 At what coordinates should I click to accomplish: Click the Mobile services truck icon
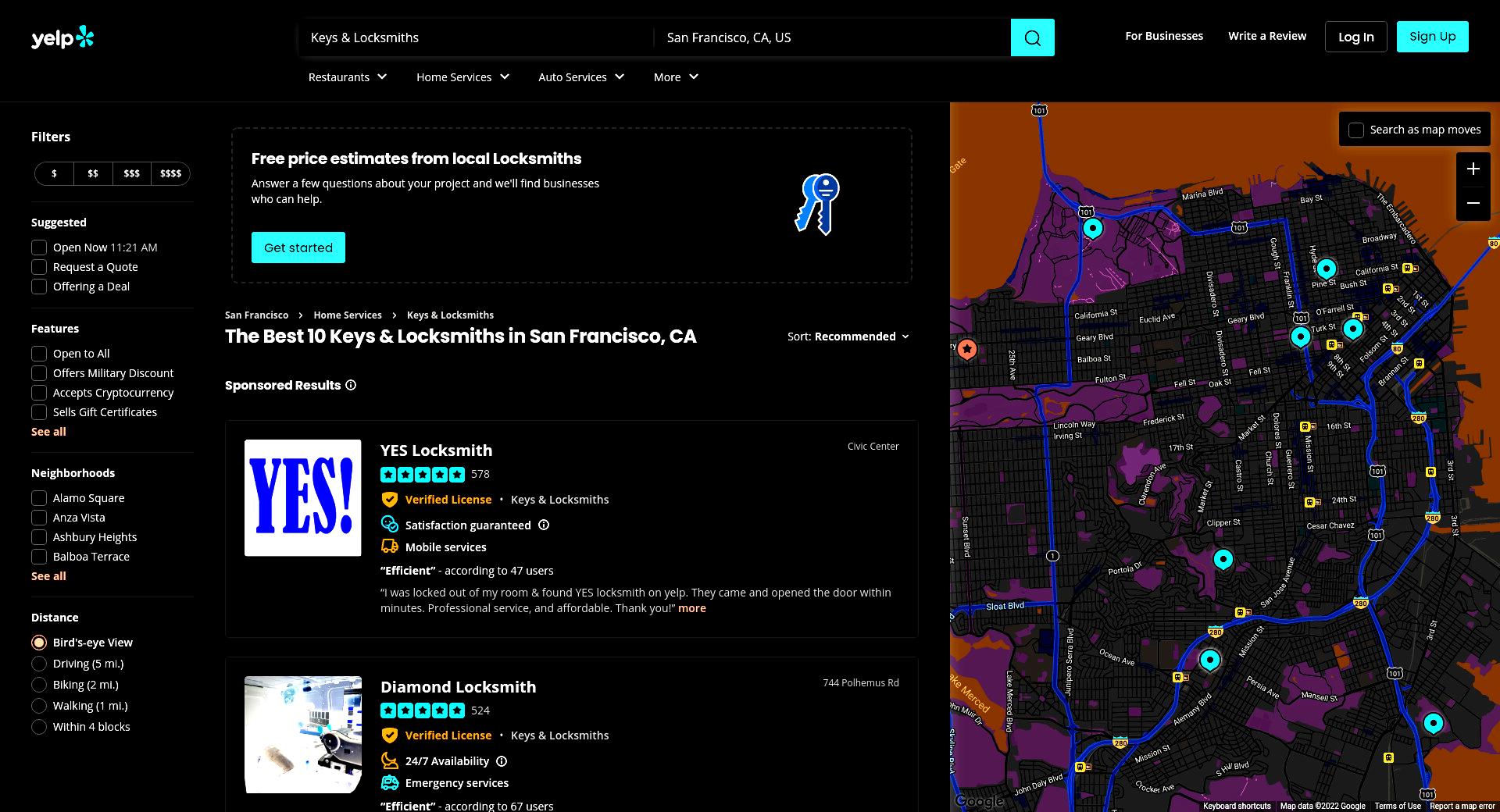pos(389,547)
